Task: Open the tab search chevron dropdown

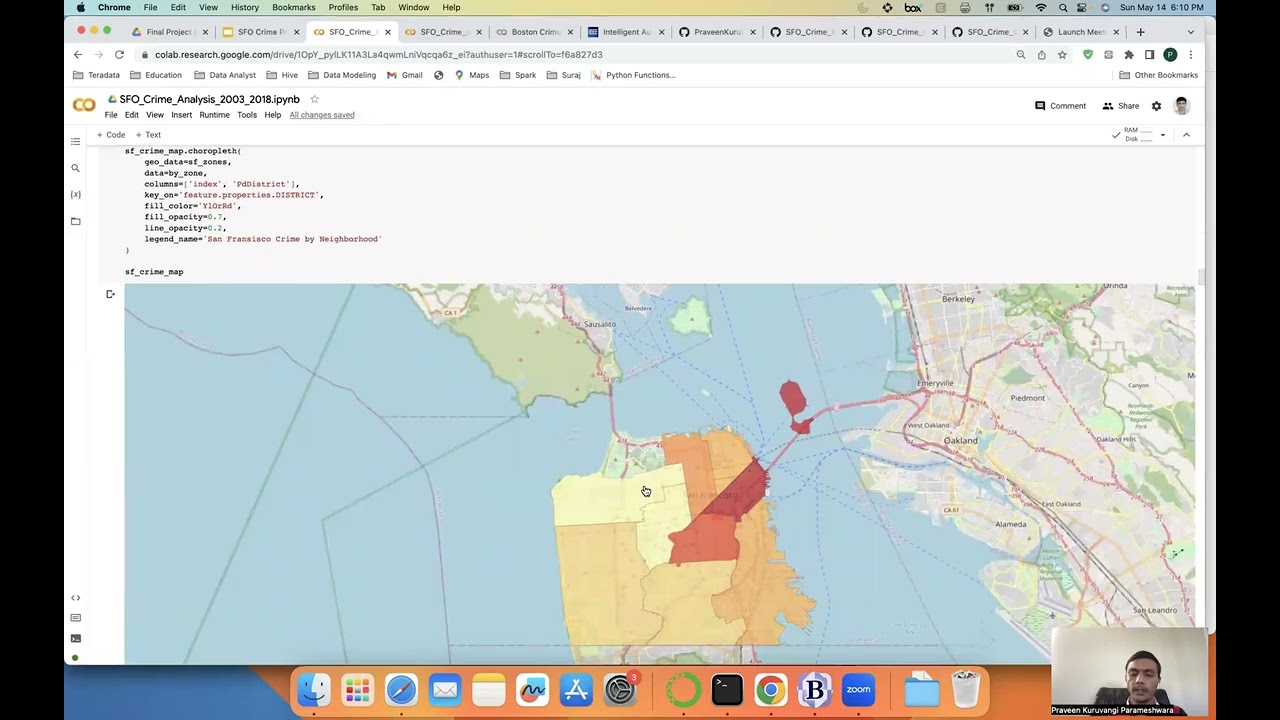Action: (1190, 32)
